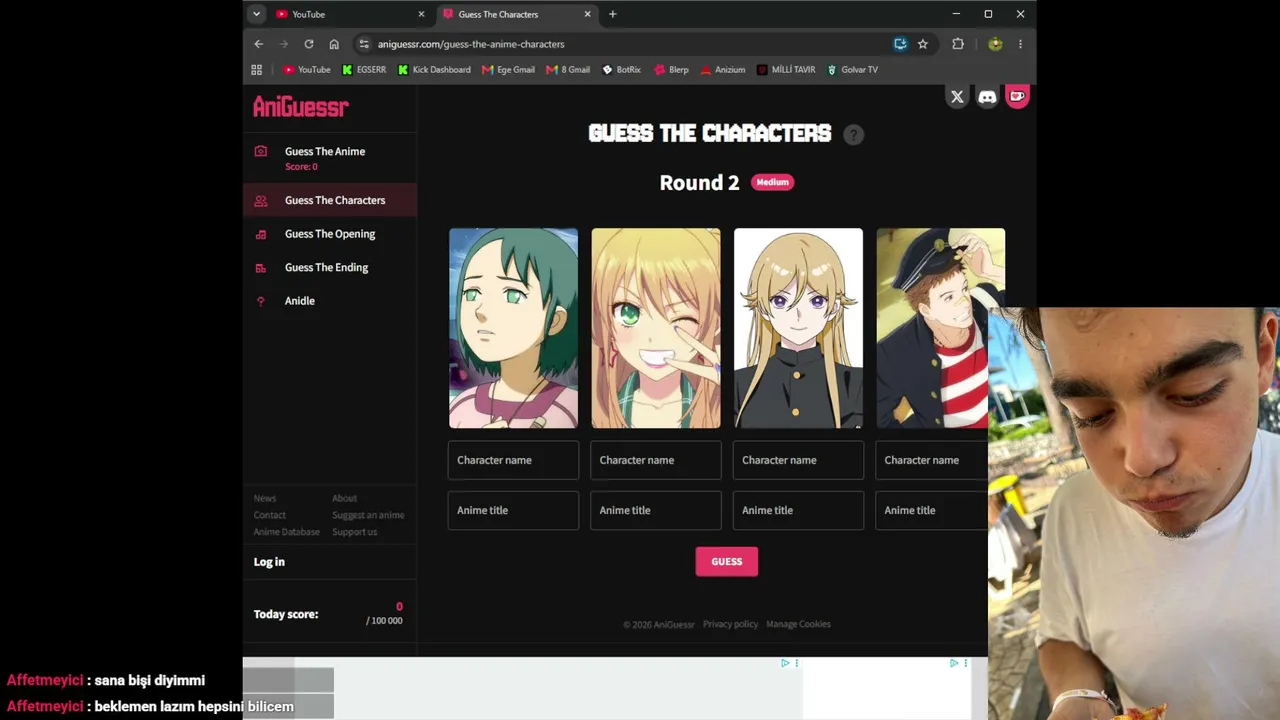This screenshot has height=720, width=1280.
Task: Reload the current page
Action: (309, 44)
